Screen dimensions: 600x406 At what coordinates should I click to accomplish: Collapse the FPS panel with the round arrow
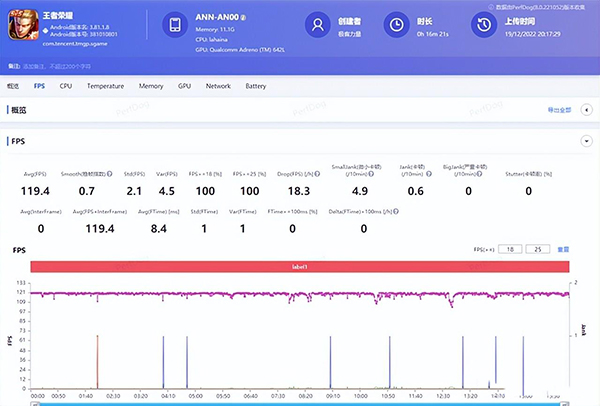click(586, 142)
